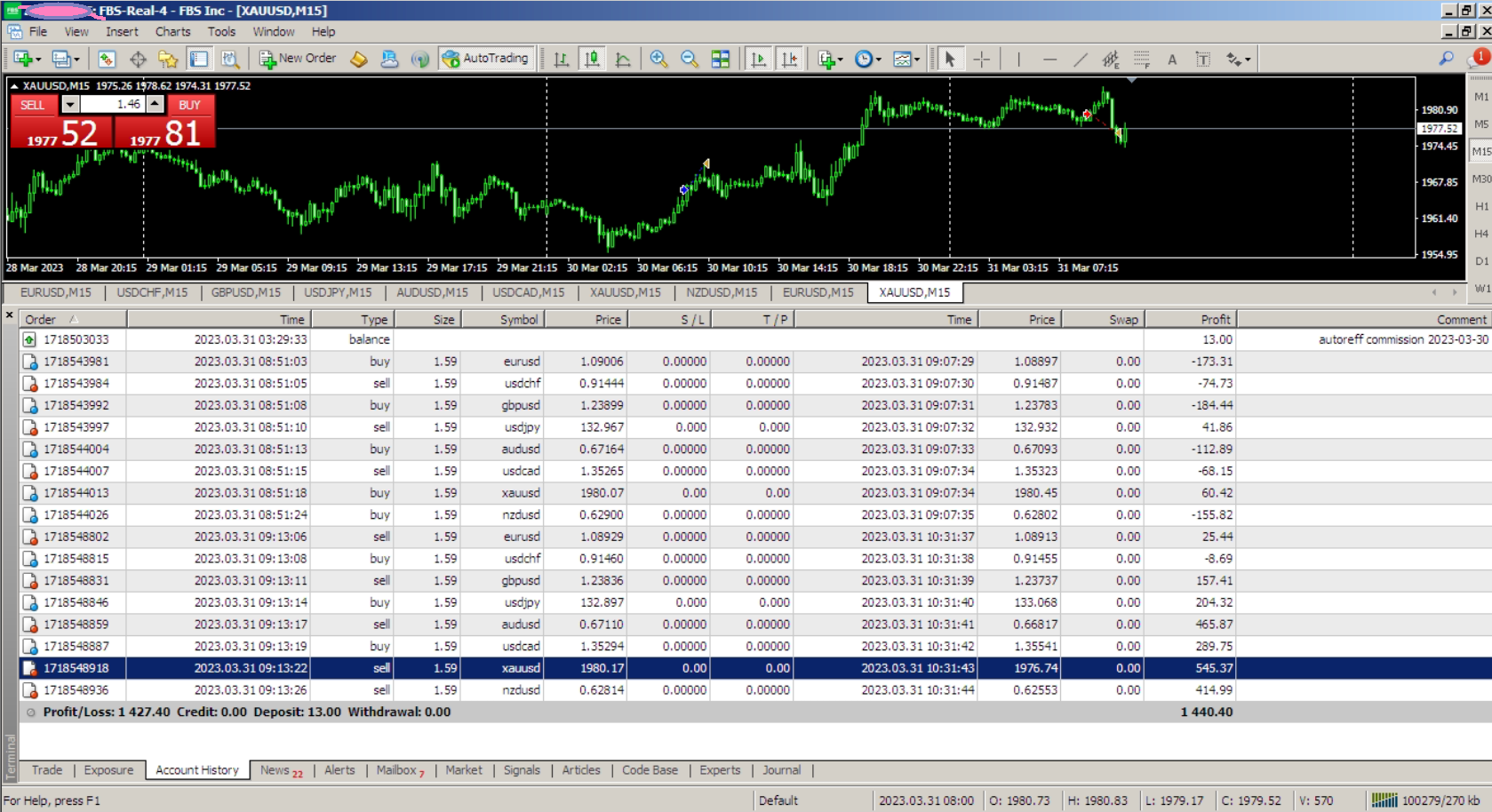The height and width of the screenshot is (812, 1492).
Task: Switch chart to candlesticks type
Action: point(592,59)
